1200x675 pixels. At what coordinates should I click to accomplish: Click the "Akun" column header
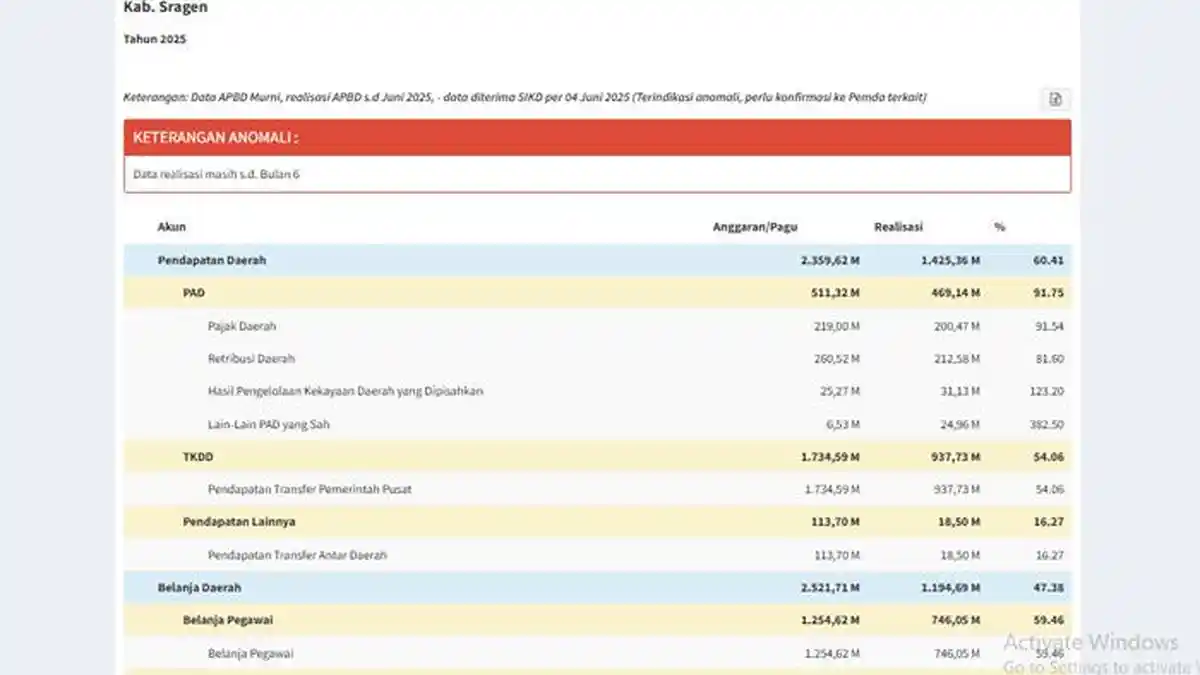[171, 227]
